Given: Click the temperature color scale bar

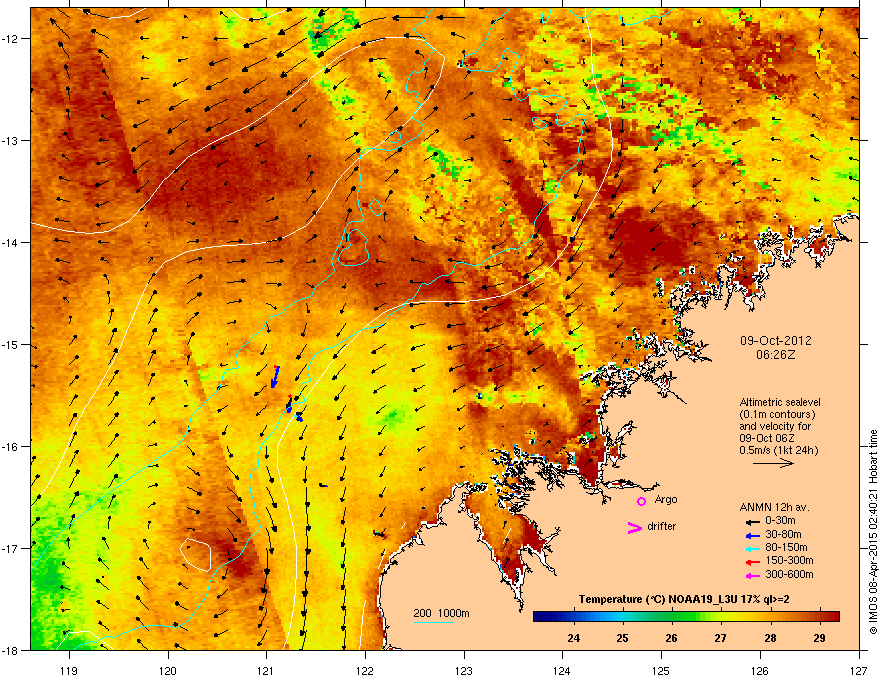Looking at the screenshot, I should tap(686, 617).
